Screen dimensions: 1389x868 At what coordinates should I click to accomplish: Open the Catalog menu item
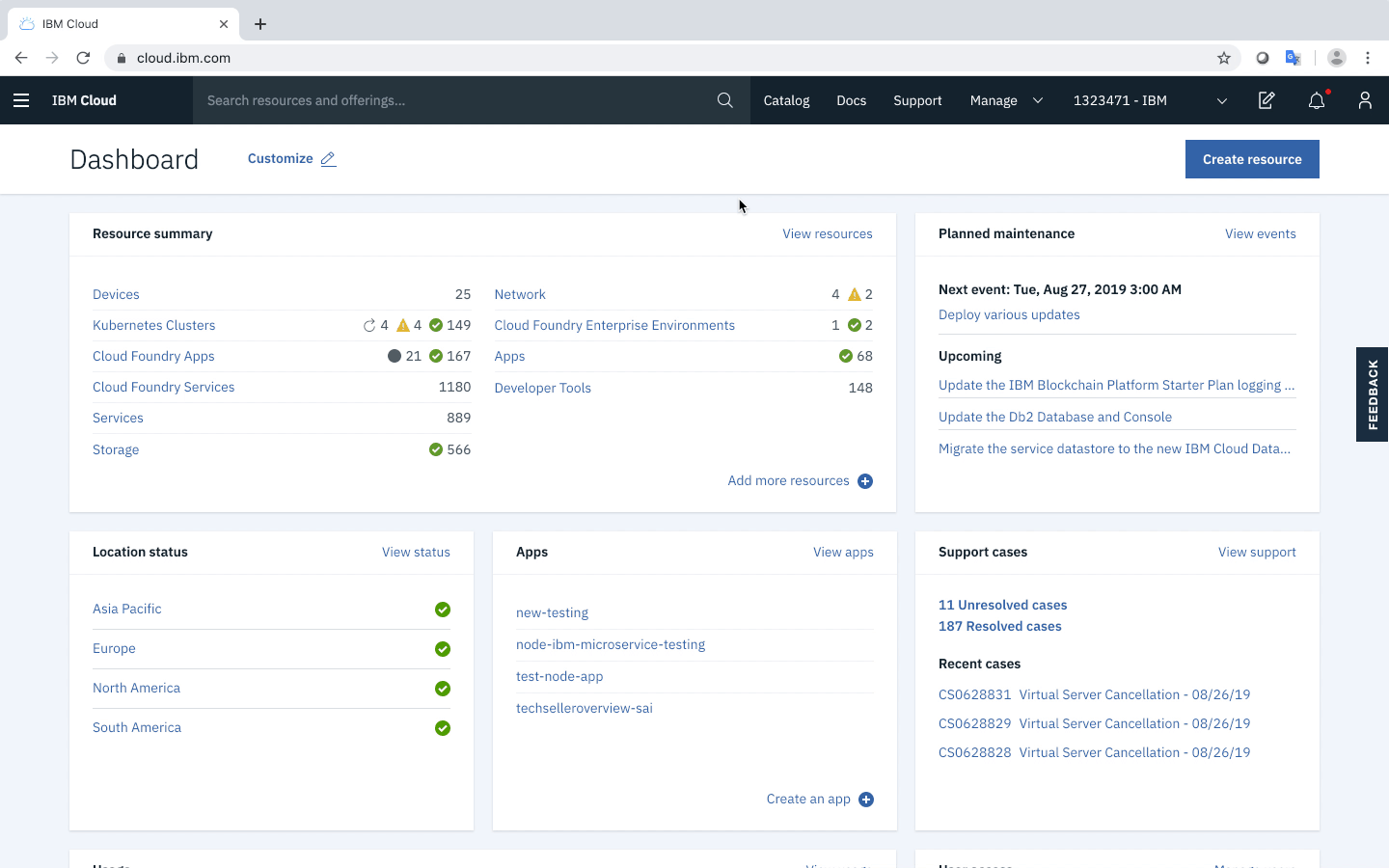coord(786,100)
